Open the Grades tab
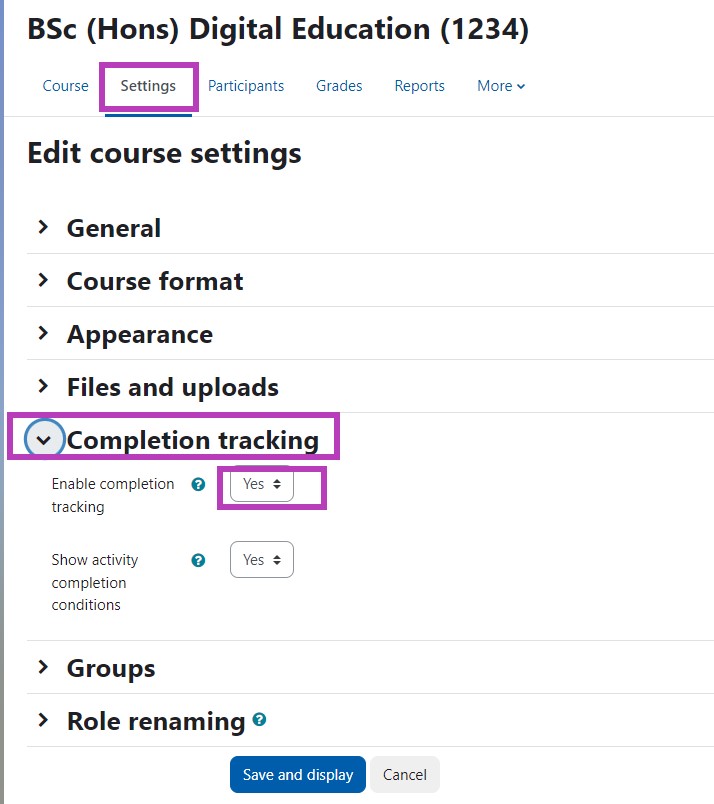Image resolution: width=714 pixels, height=804 pixels. [339, 86]
